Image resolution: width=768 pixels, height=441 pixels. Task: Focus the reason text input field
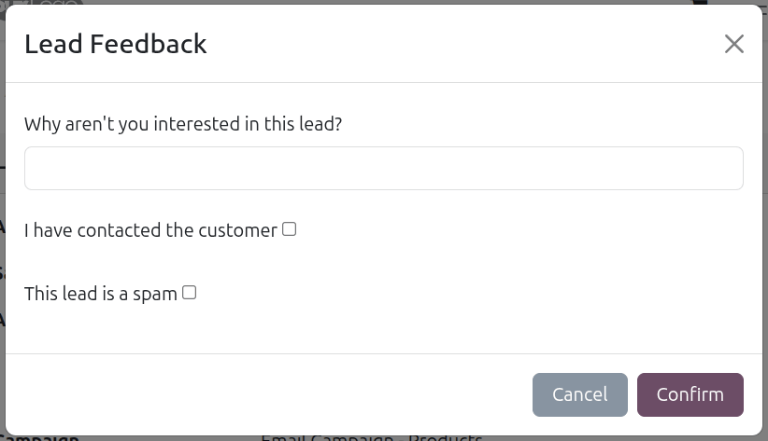click(384, 168)
